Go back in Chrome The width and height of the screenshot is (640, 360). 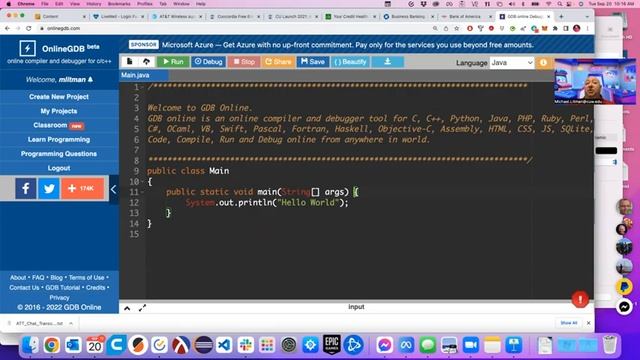click(7, 28)
